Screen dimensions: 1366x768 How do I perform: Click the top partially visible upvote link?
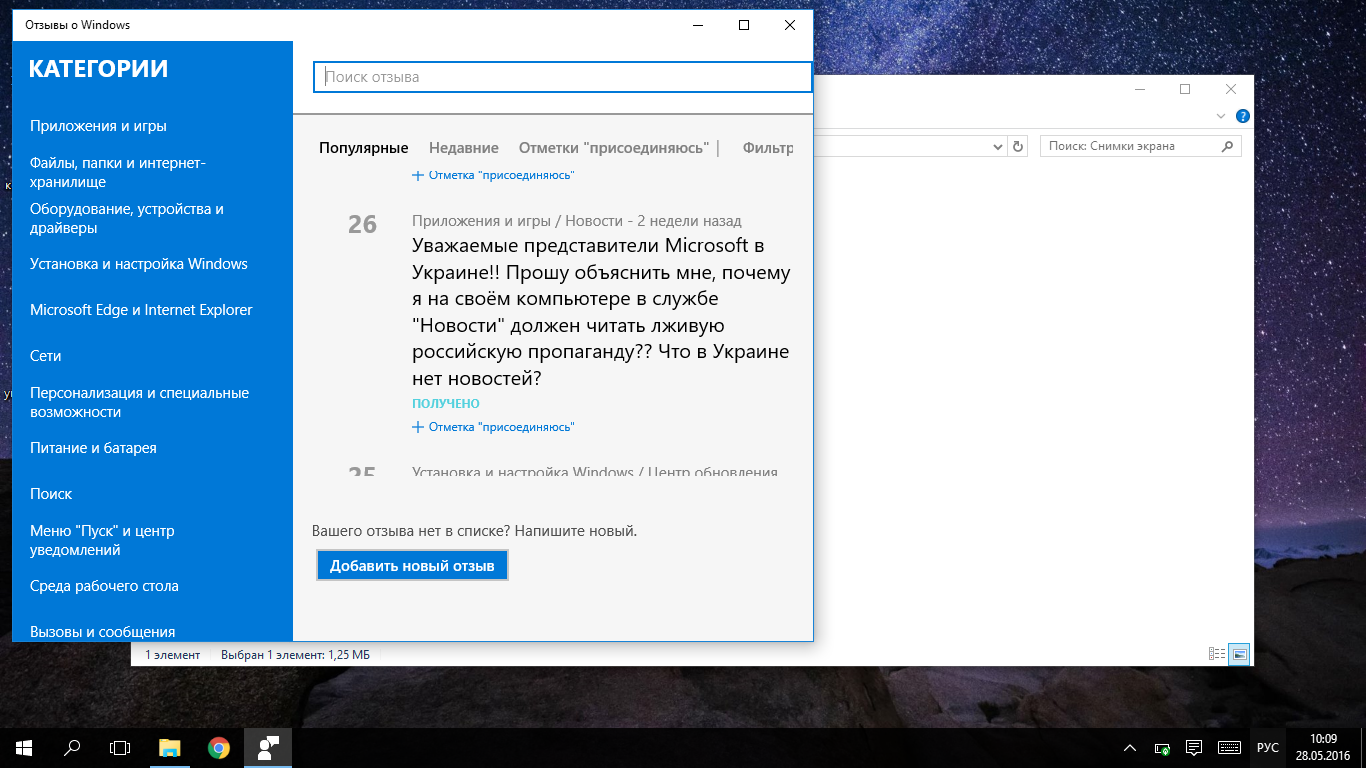[494, 175]
